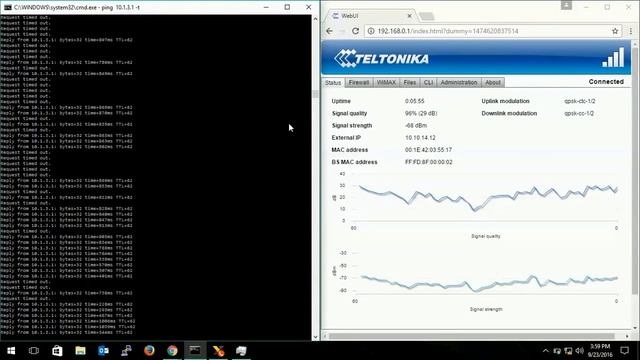
Task: Click the External IP value 10.10.14.12
Action: click(420, 138)
